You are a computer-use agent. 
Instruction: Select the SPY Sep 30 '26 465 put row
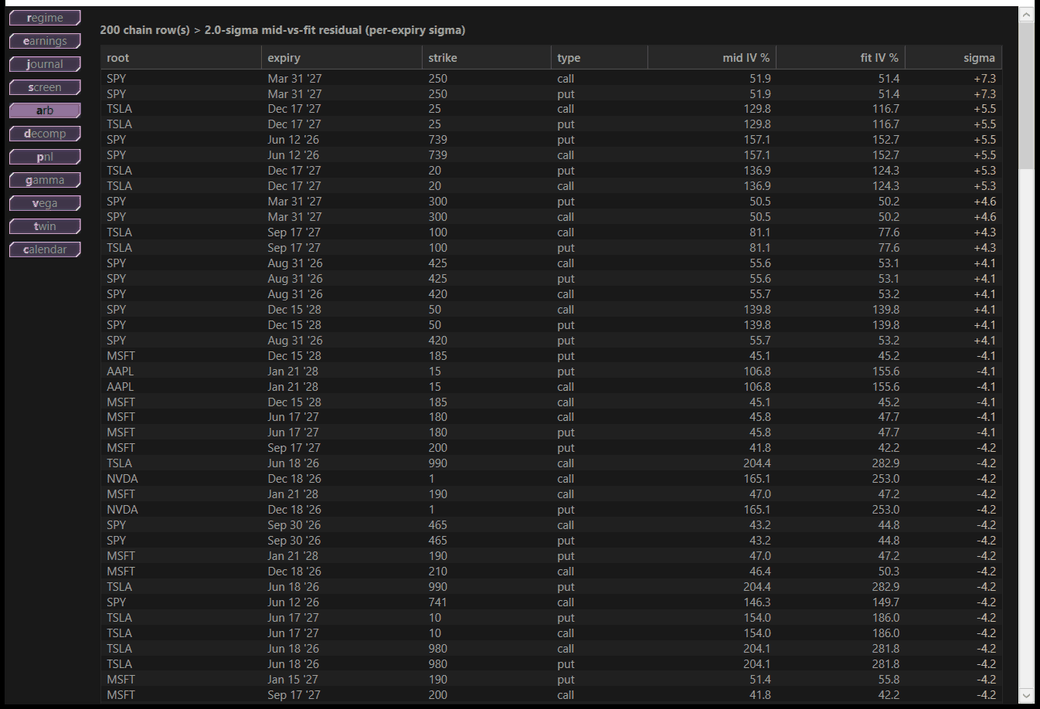tap(551, 541)
